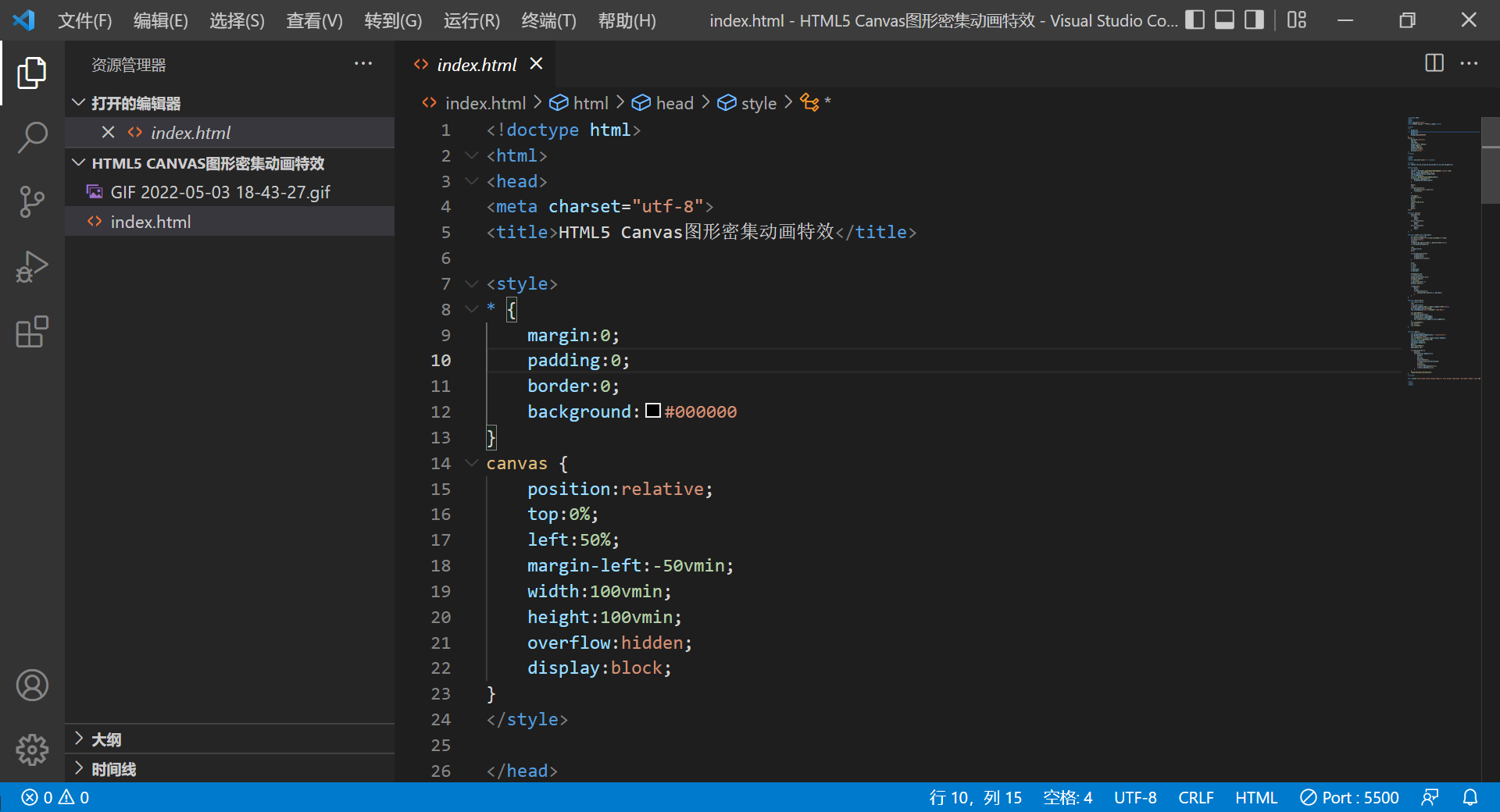
Task: Change indentation via 空格: 4
Action: coord(1068,797)
